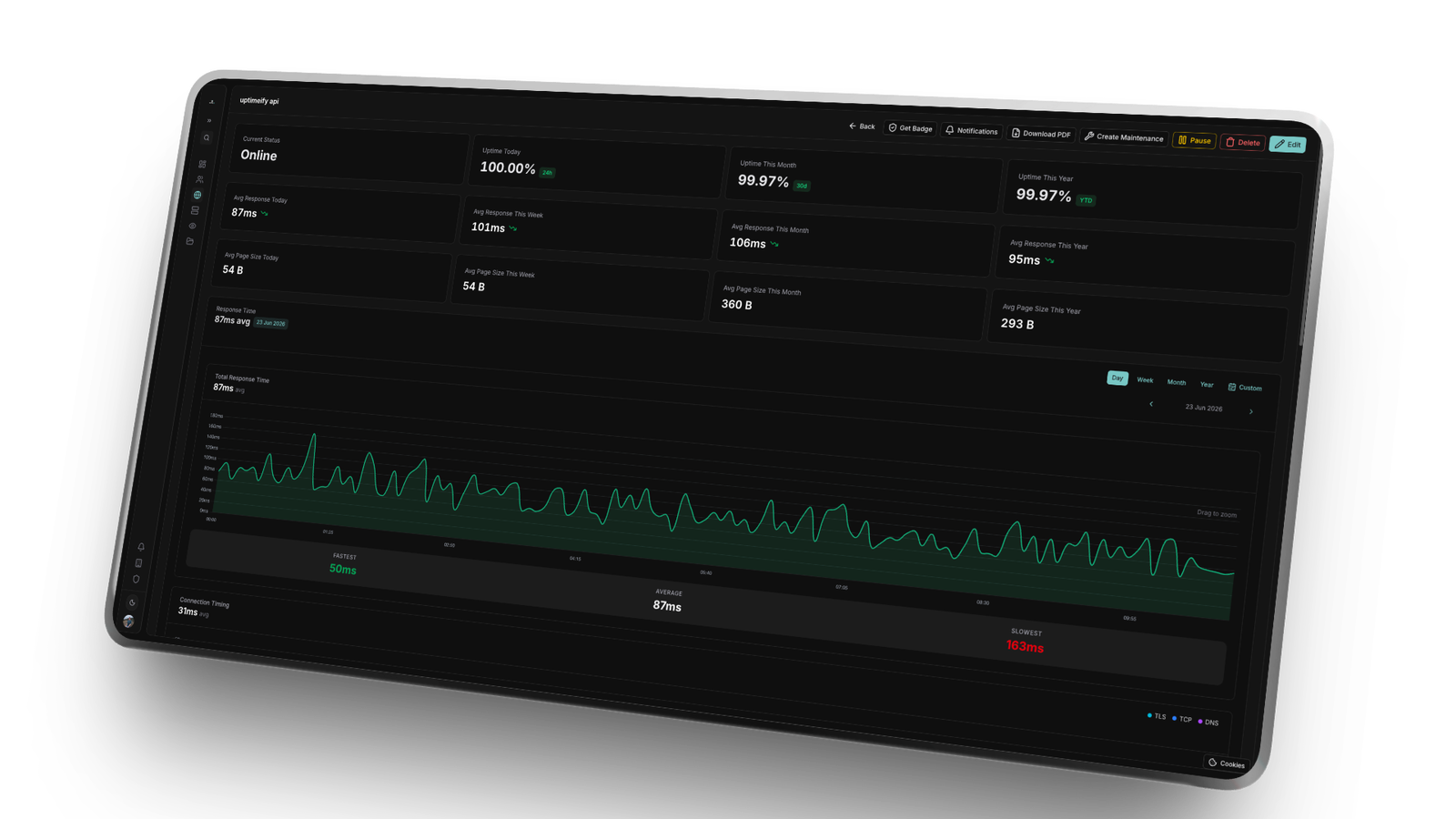Select the globe monitors icon in sidebar
The width and height of the screenshot is (1456, 819).
coord(197,195)
